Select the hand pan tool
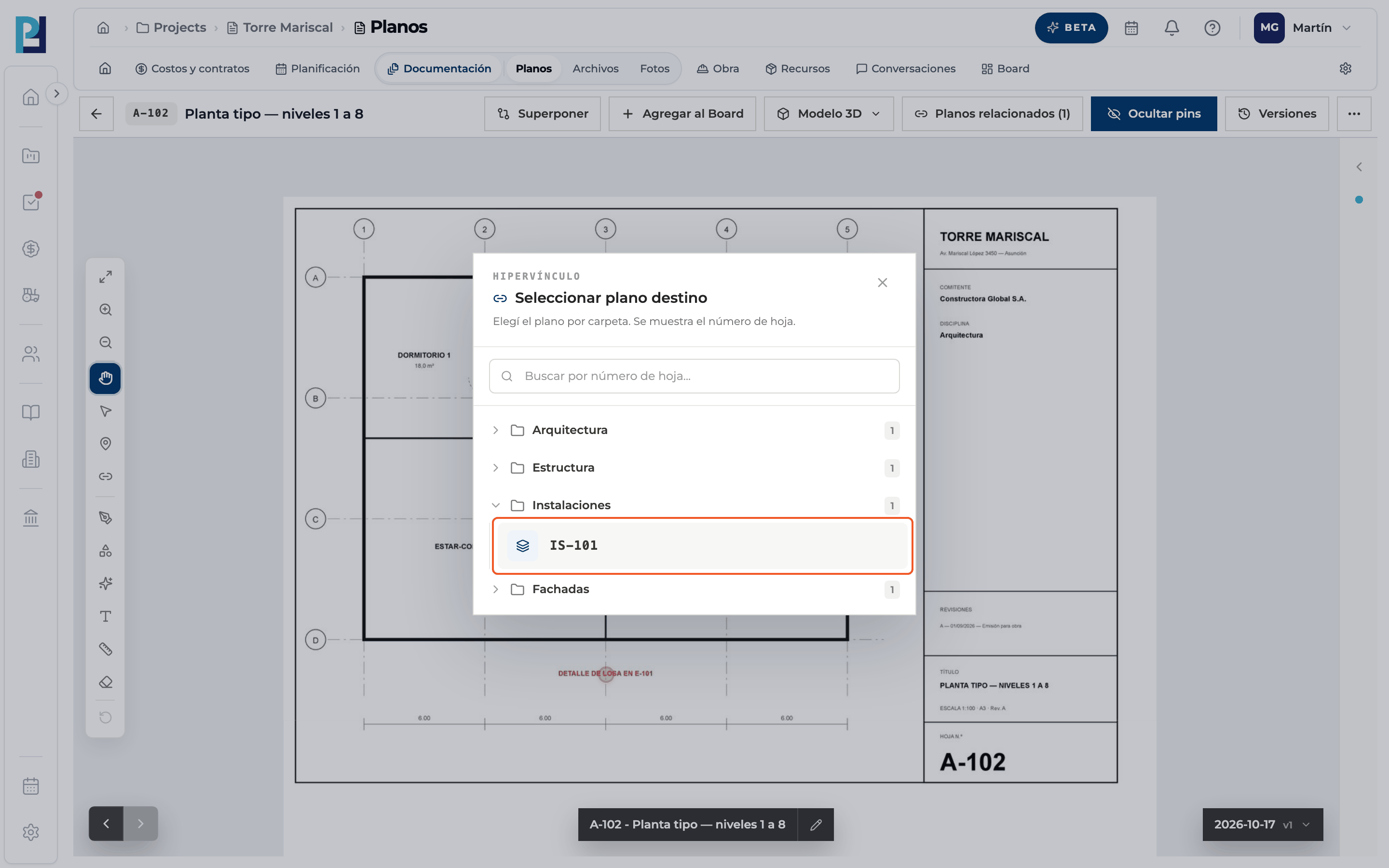This screenshot has width=1389, height=868. [x=105, y=379]
